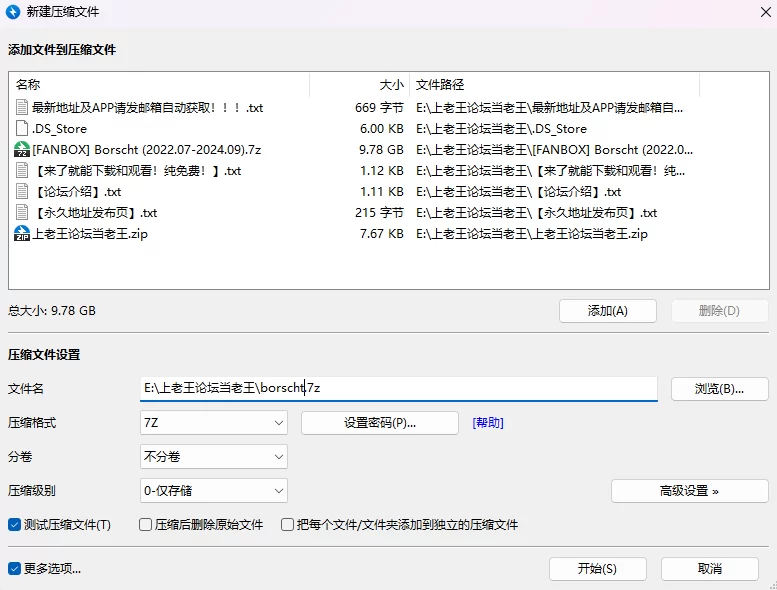
Task: Click the file icon for 【来了就能下载和观看】txt
Action: point(22,171)
